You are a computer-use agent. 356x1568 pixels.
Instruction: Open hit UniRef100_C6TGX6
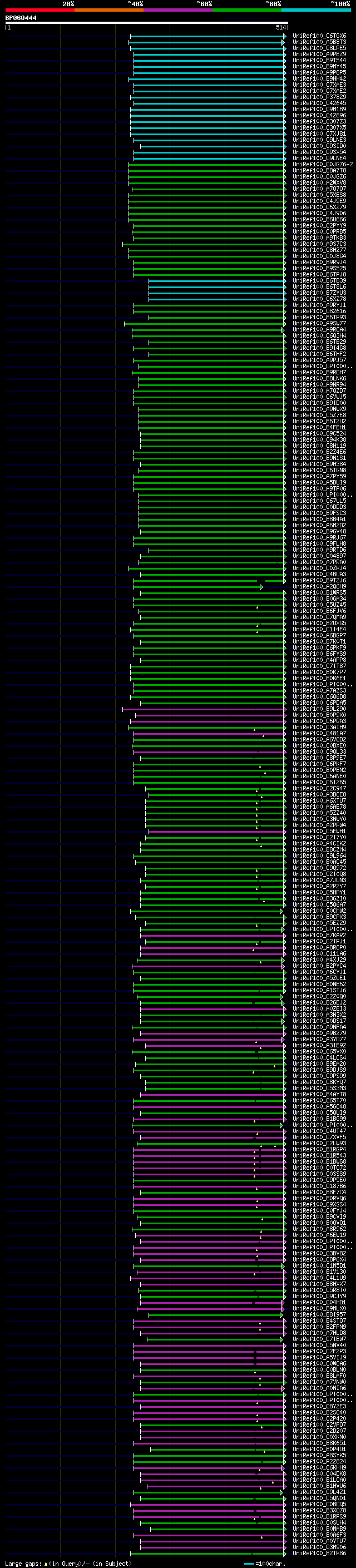pos(319,36)
